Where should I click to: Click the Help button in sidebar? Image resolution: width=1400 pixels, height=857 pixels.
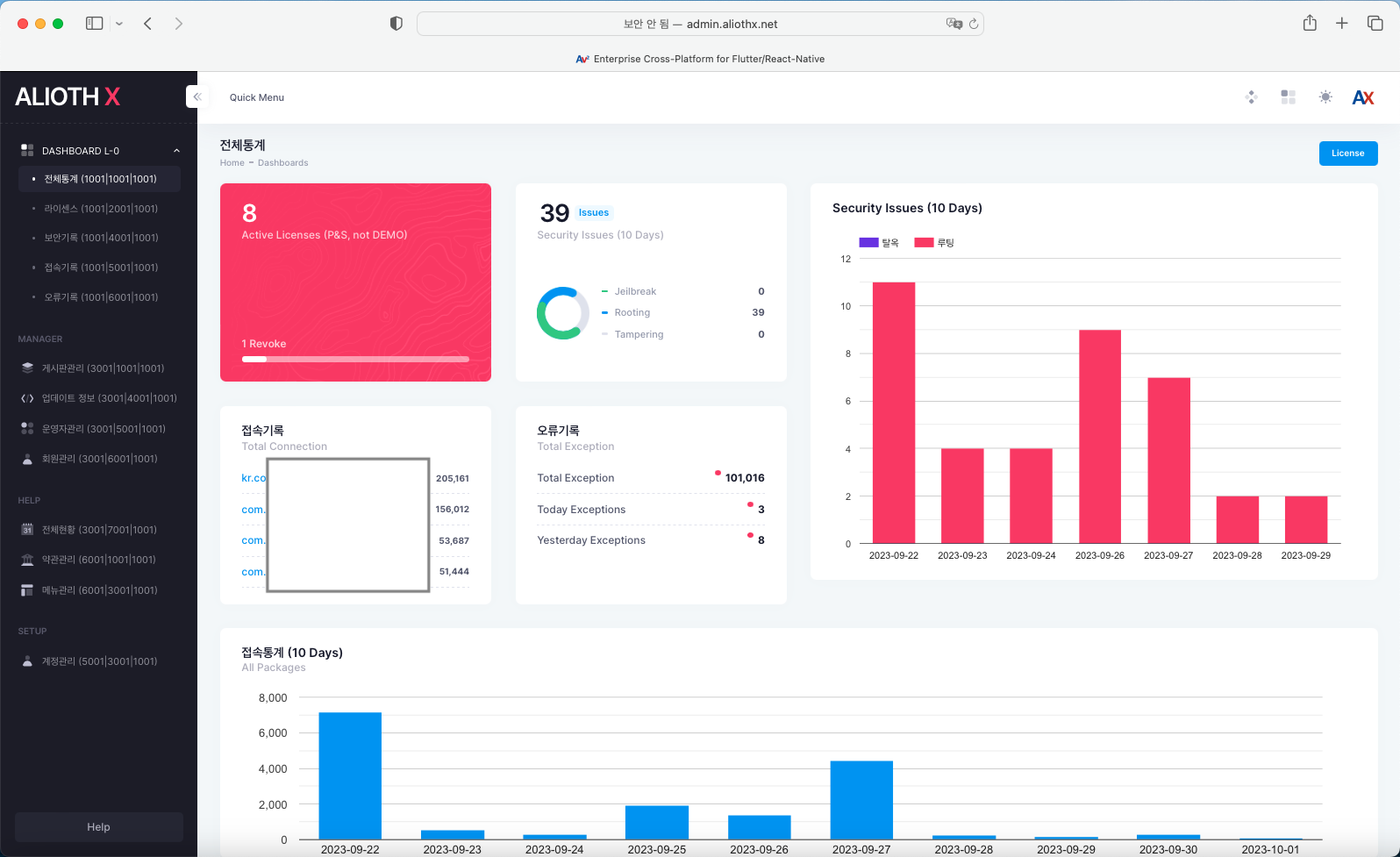point(99,827)
